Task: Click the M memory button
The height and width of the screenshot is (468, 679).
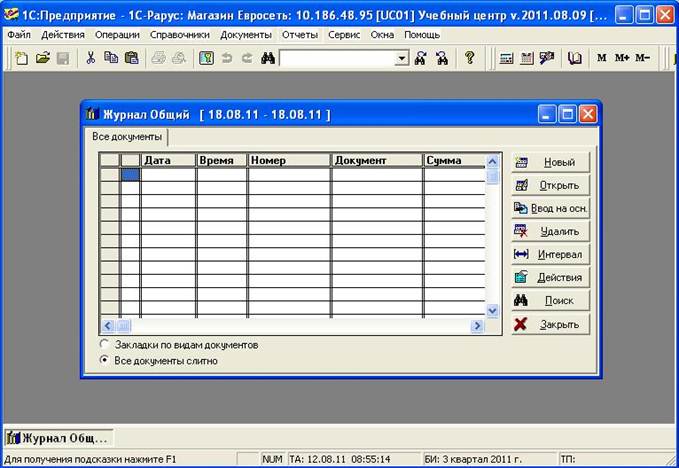Action: [601, 58]
